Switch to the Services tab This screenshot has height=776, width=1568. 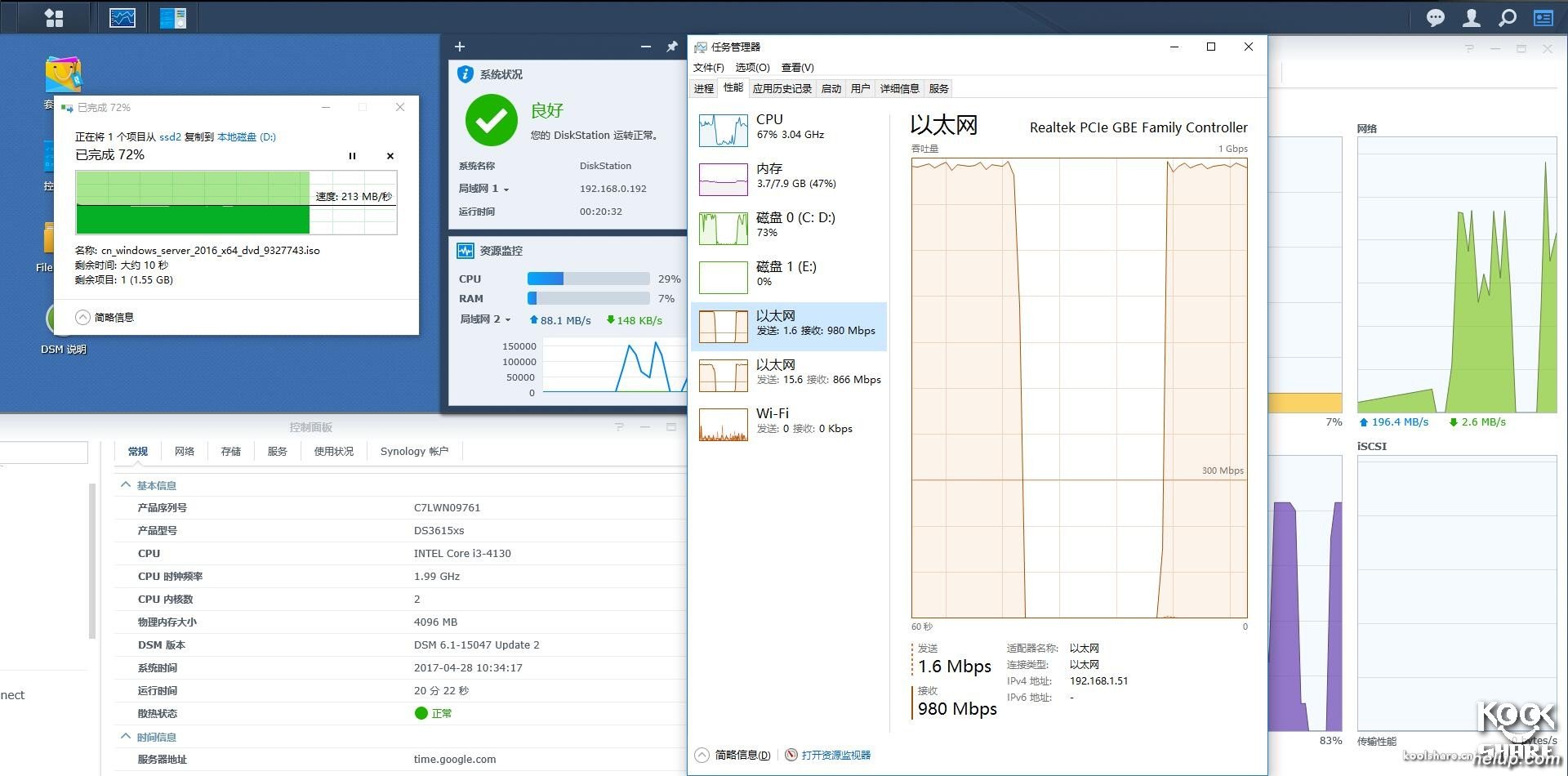[x=939, y=88]
